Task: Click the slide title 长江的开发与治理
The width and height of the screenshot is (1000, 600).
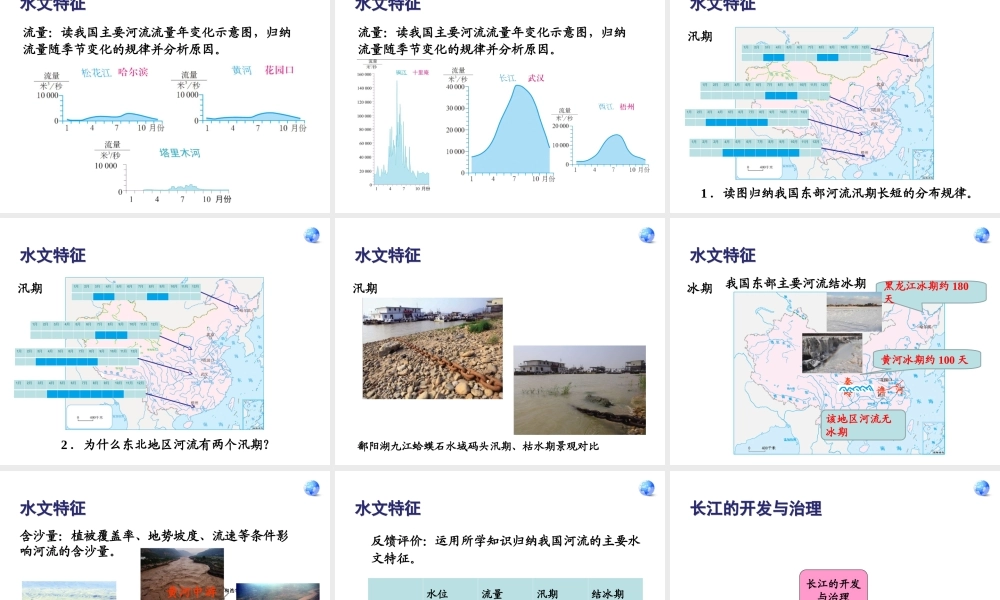Action: pyautogui.click(x=756, y=509)
